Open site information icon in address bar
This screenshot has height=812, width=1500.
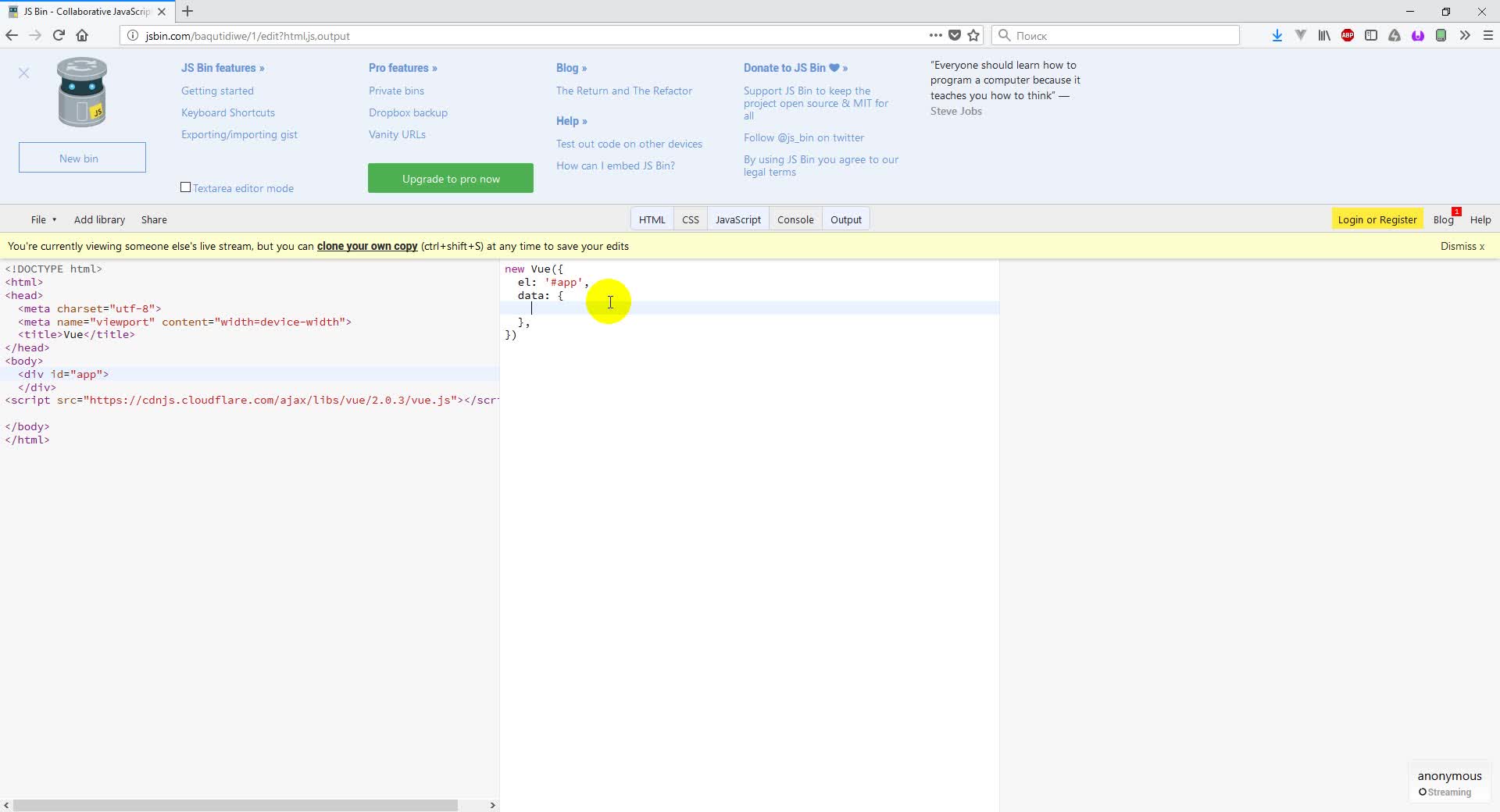(133, 35)
